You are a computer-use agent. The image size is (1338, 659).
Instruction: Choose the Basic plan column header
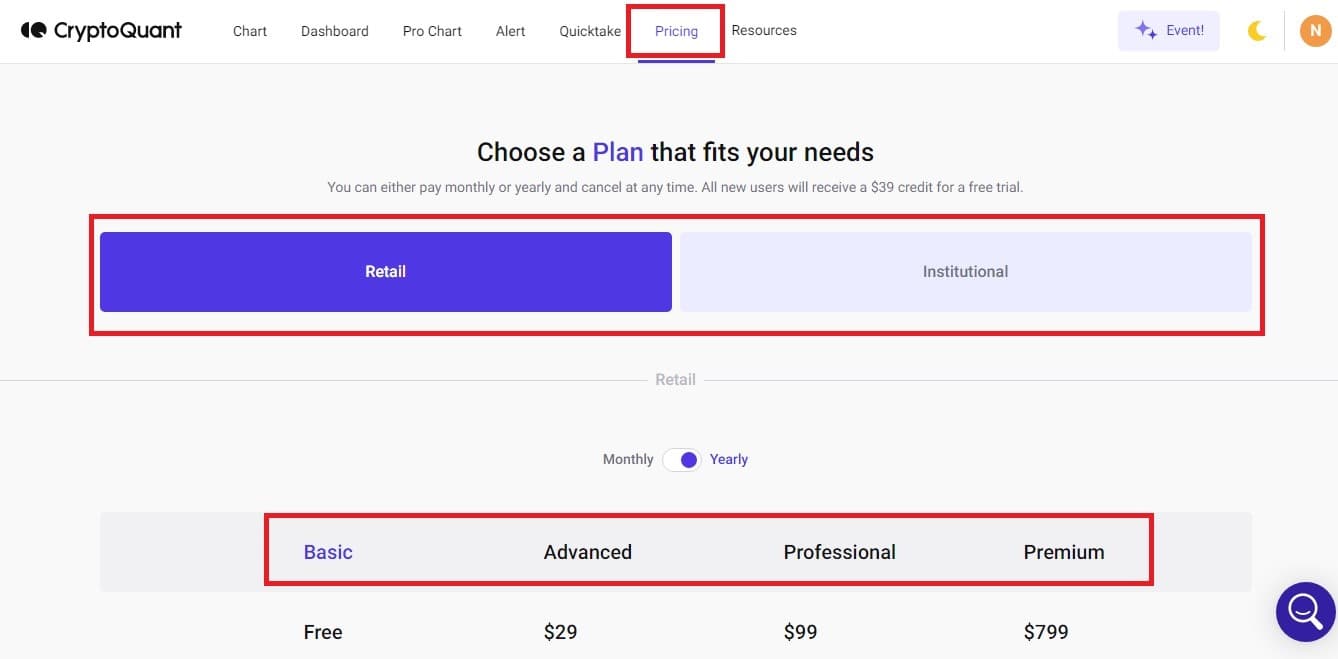[328, 552]
